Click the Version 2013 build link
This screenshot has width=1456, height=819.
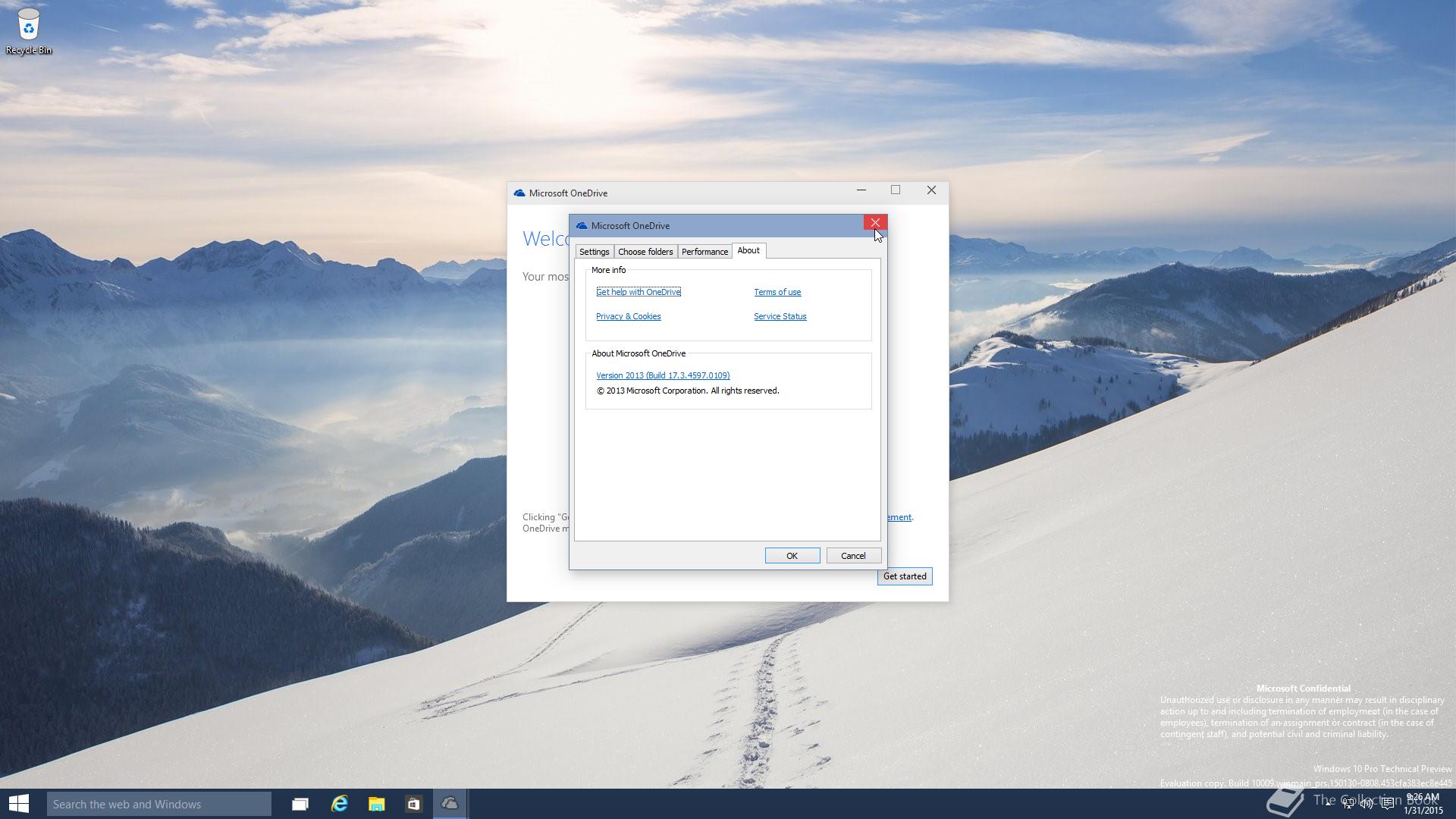(663, 375)
